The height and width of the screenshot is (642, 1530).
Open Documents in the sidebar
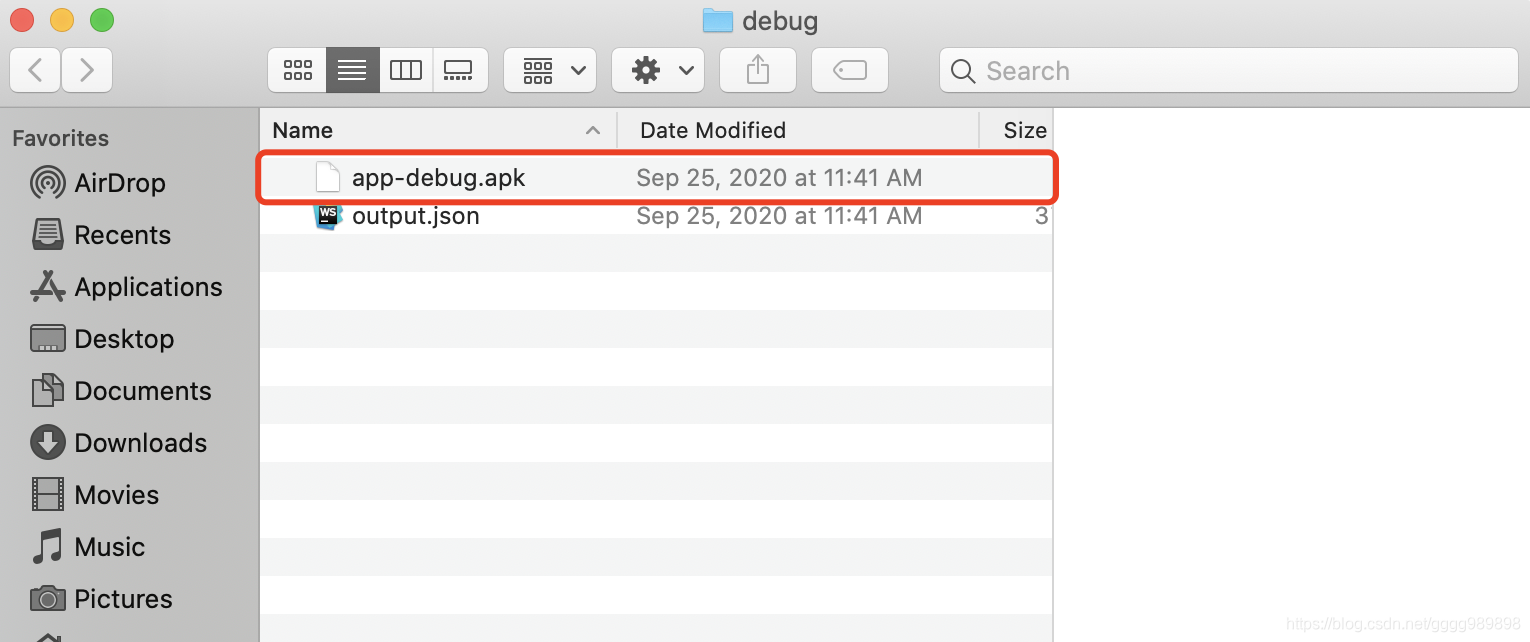coord(121,391)
